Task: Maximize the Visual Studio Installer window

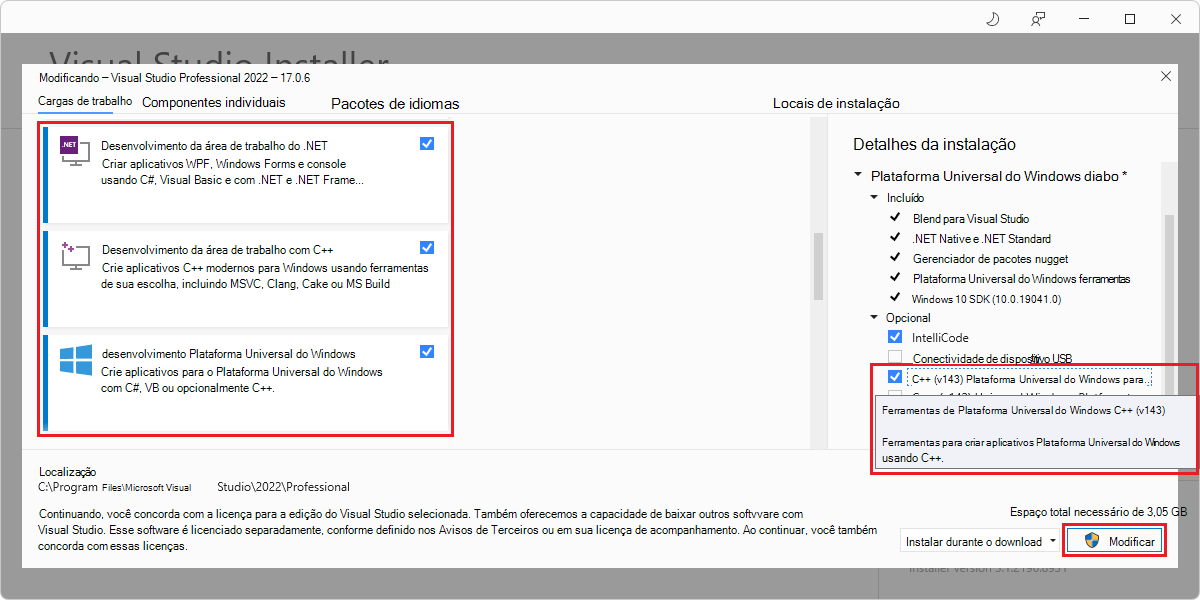Action: pyautogui.click(x=1130, y=19)
